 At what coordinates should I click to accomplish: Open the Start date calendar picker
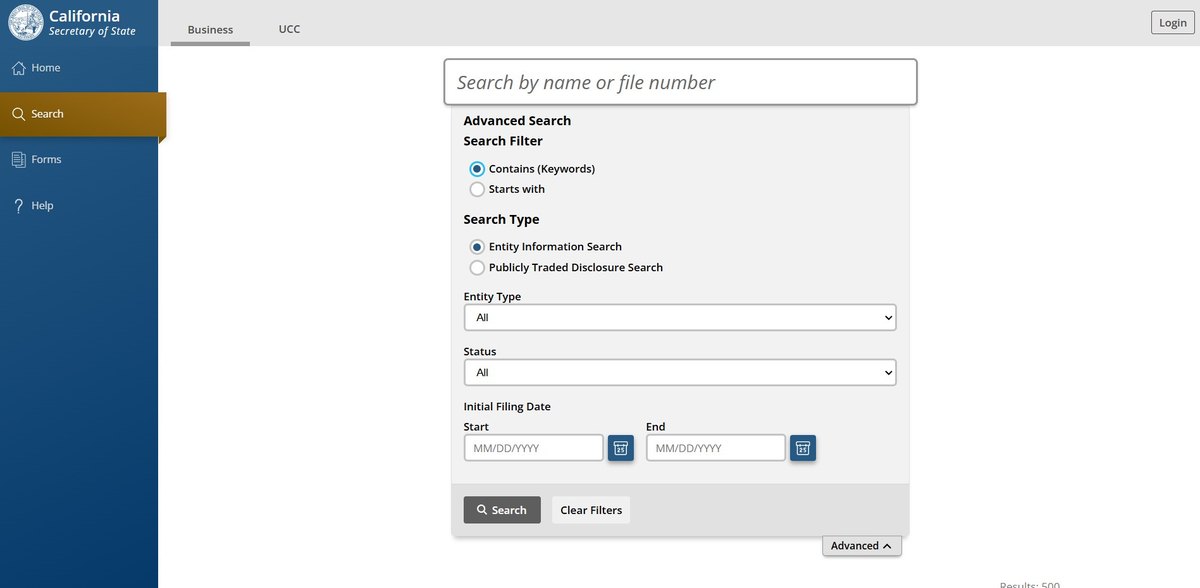point(621,448)
